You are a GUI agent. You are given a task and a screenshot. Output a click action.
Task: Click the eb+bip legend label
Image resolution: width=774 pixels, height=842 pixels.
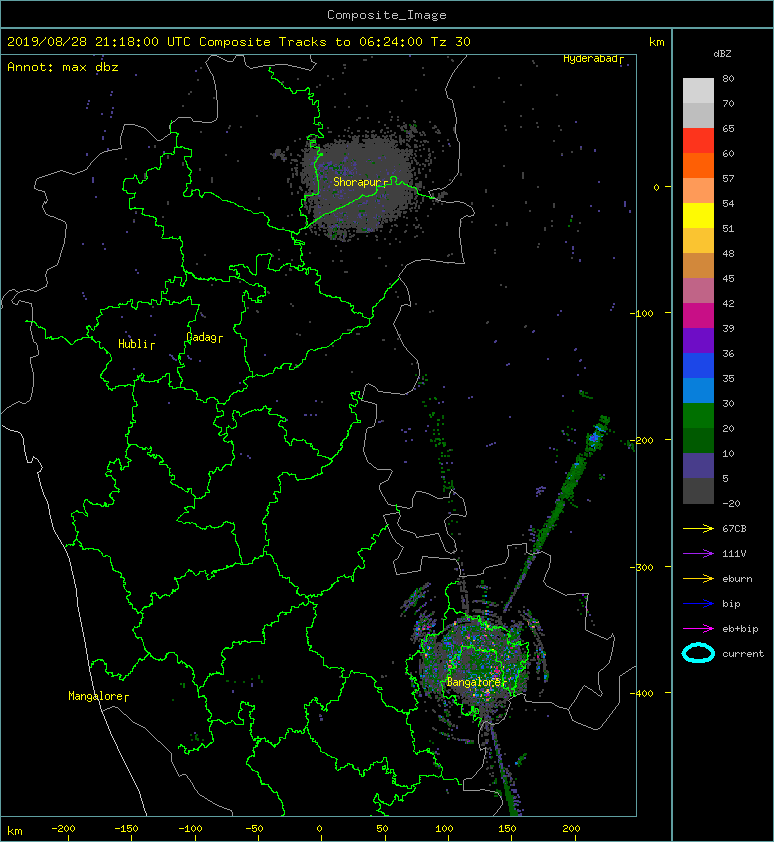click(x=740, y=628)
